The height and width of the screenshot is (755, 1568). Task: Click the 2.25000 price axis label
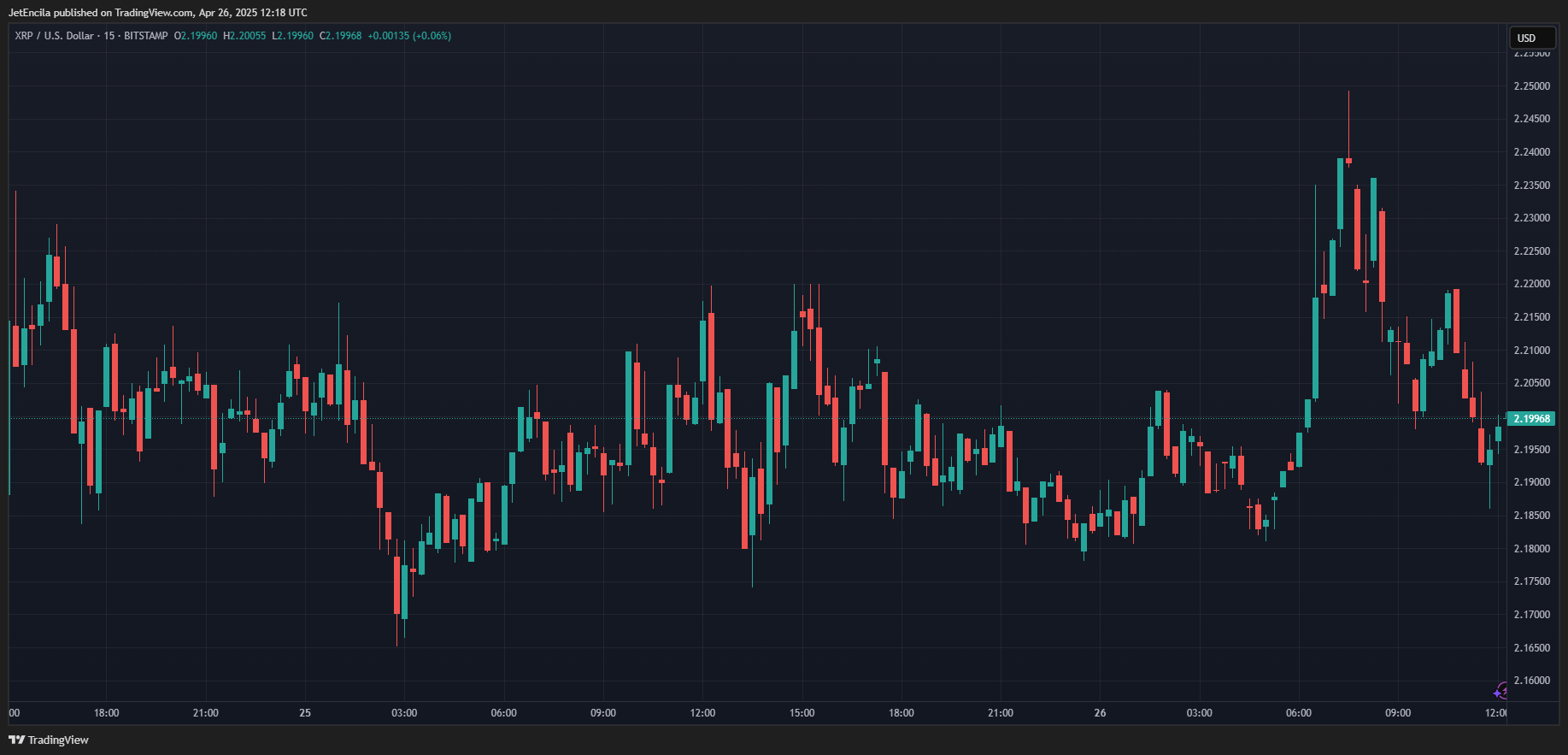1531,86
